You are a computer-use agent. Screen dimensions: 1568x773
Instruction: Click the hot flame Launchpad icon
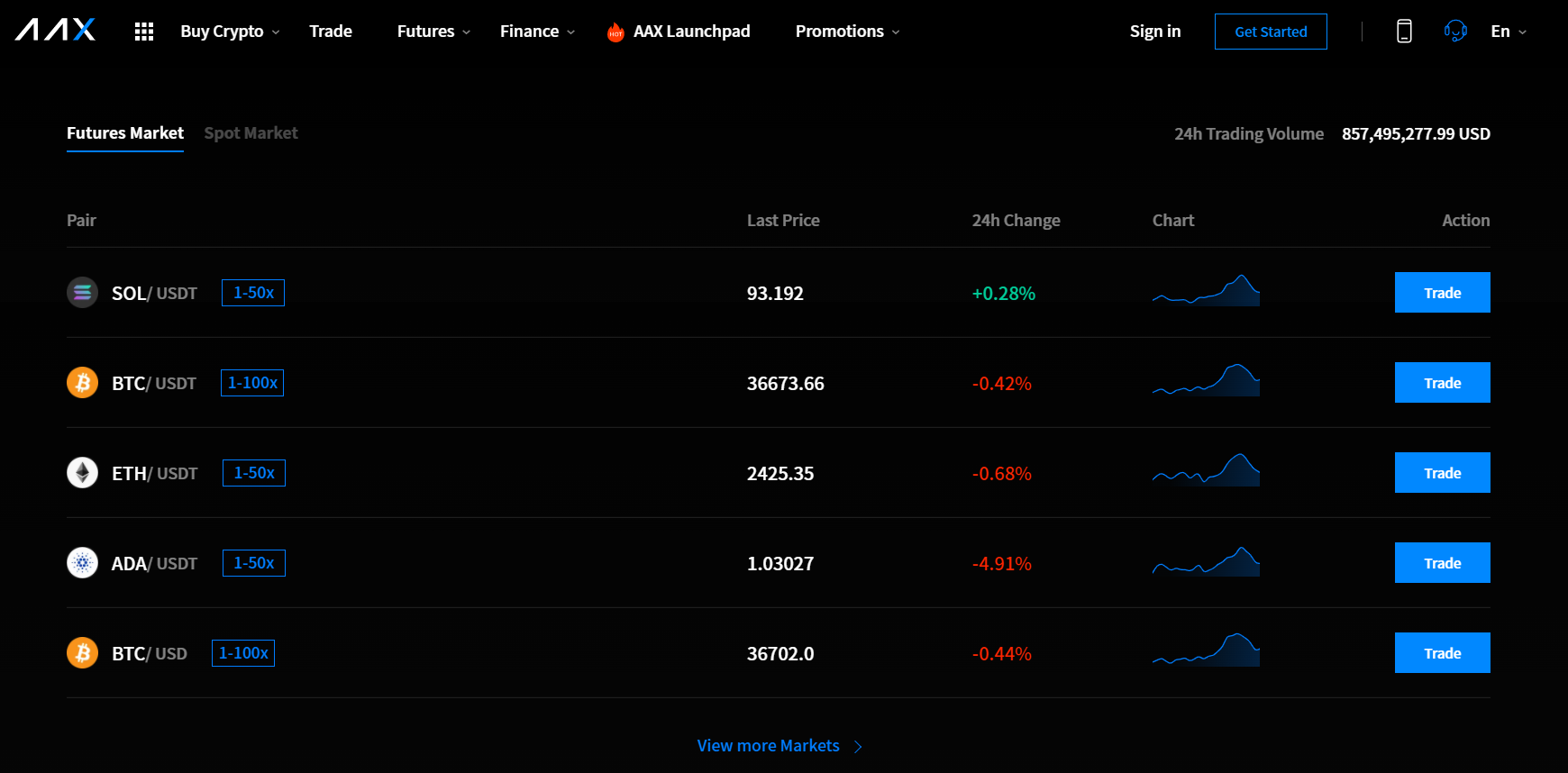click(x=615, y=32)
